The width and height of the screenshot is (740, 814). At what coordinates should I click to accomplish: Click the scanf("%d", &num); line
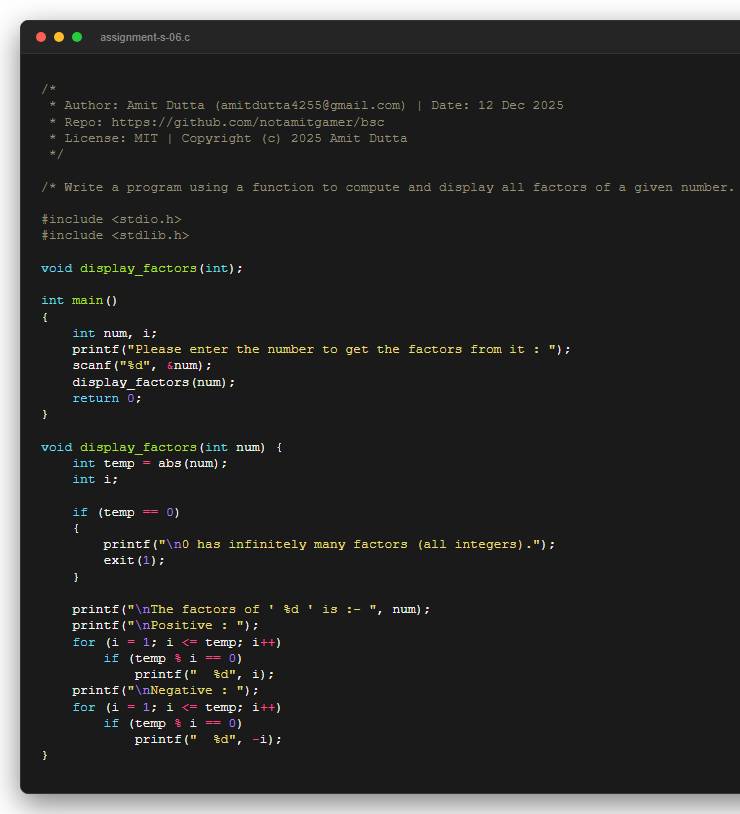coord(142,365)
